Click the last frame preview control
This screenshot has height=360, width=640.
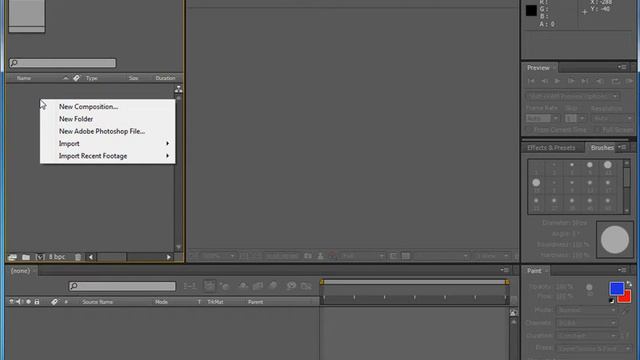[x=585, y=81]
